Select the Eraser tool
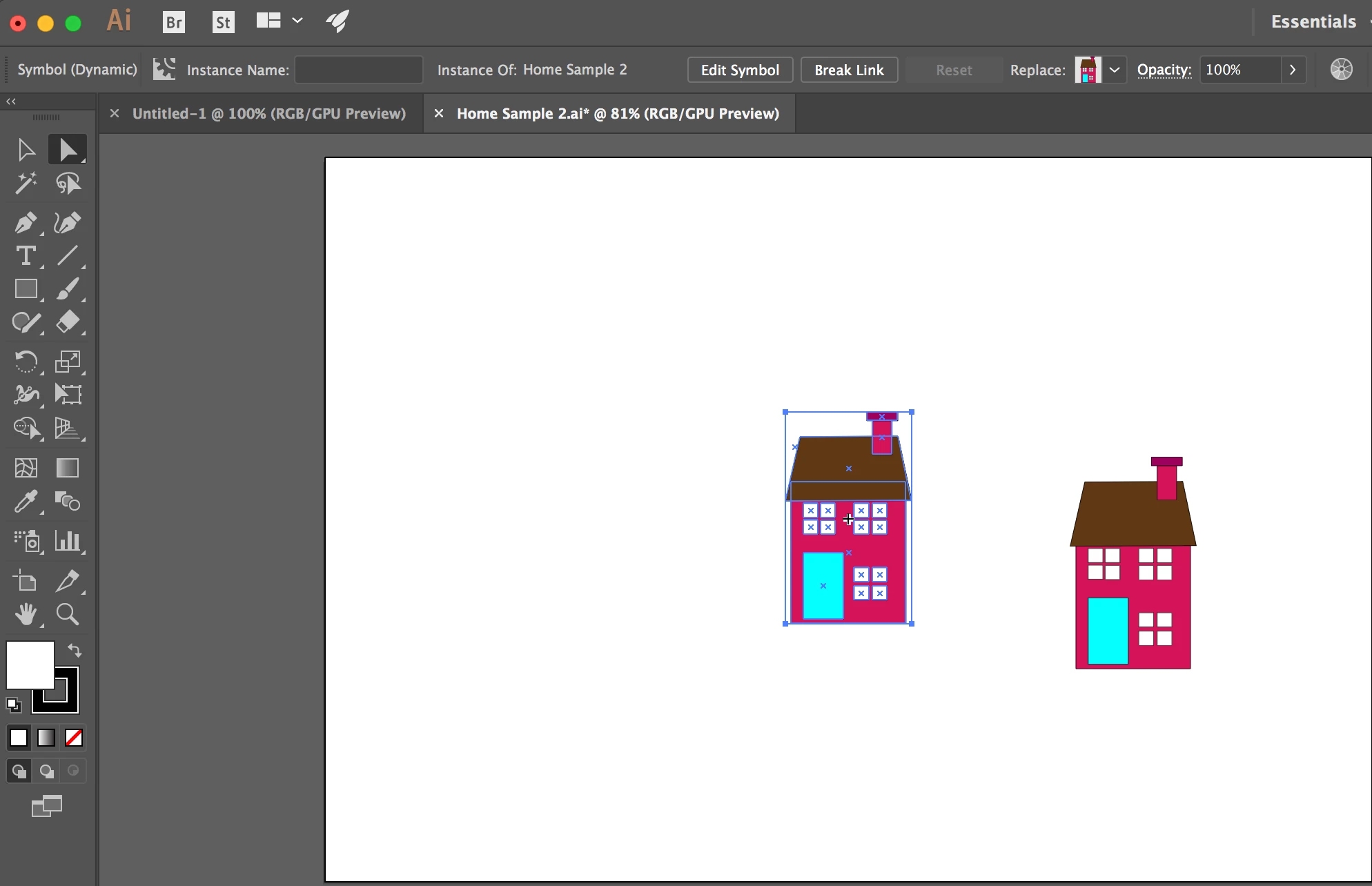Image resolution: width=1372 pixels, height=886 pixels. click(68, 322)
